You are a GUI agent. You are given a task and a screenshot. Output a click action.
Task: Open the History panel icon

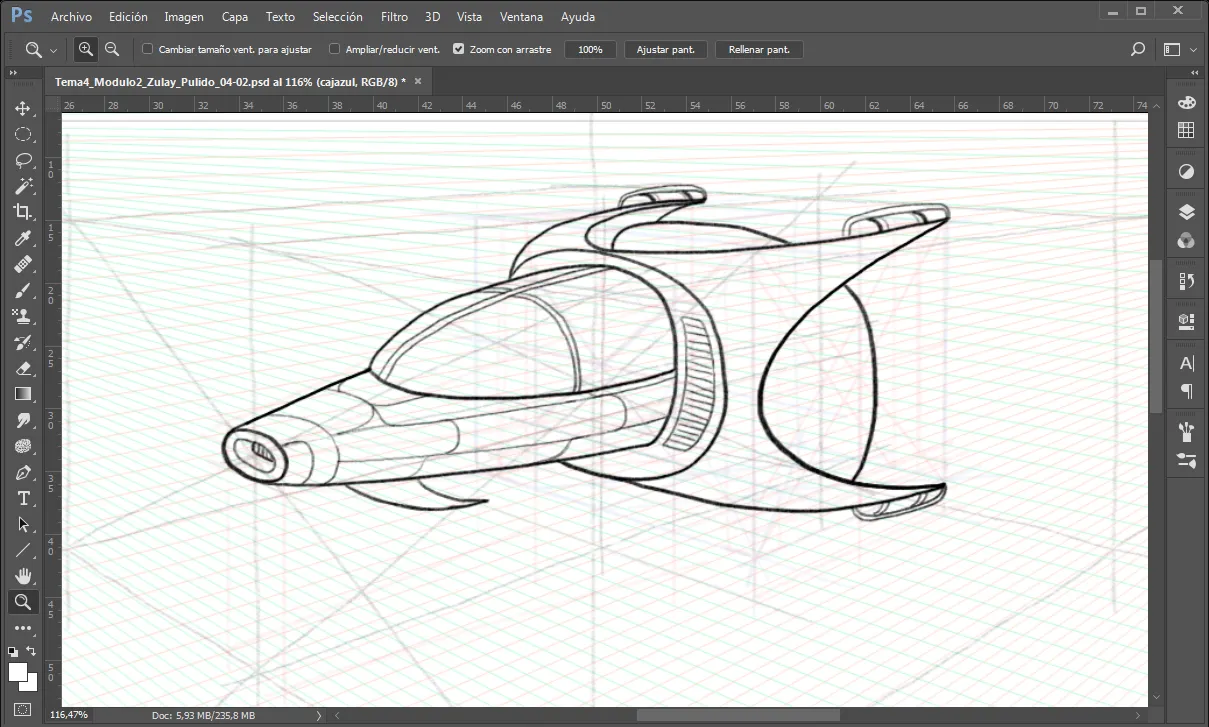pyautogui.click(x=1186, y=281)
